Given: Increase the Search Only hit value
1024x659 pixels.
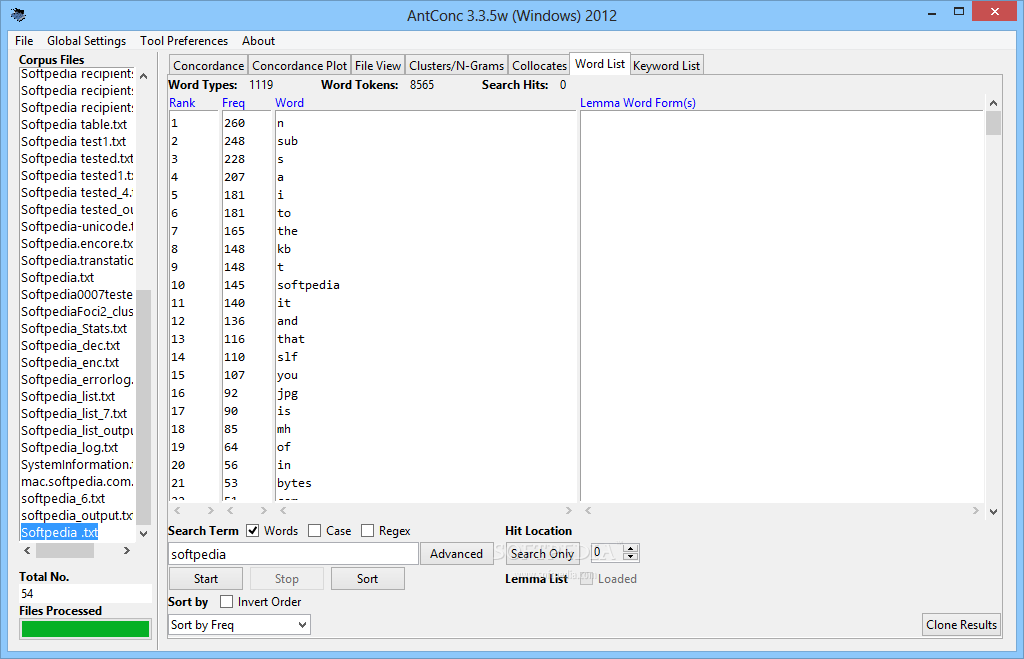Looking at the screenshot, I should click(630, 549).
